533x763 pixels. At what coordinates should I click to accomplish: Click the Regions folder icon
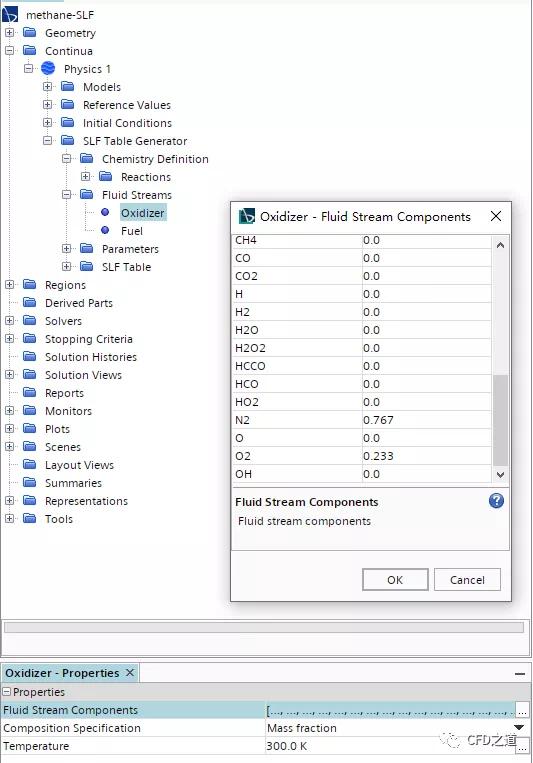coord(30,285)
